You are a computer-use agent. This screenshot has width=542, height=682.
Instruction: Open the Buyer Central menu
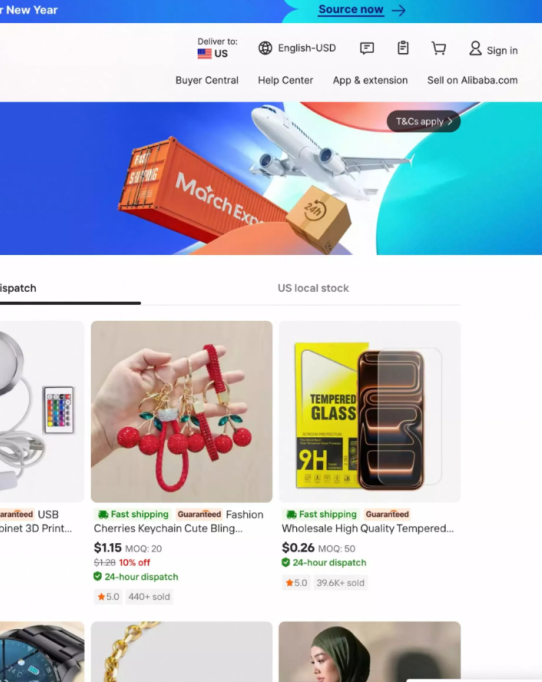[x=207, y=80]
